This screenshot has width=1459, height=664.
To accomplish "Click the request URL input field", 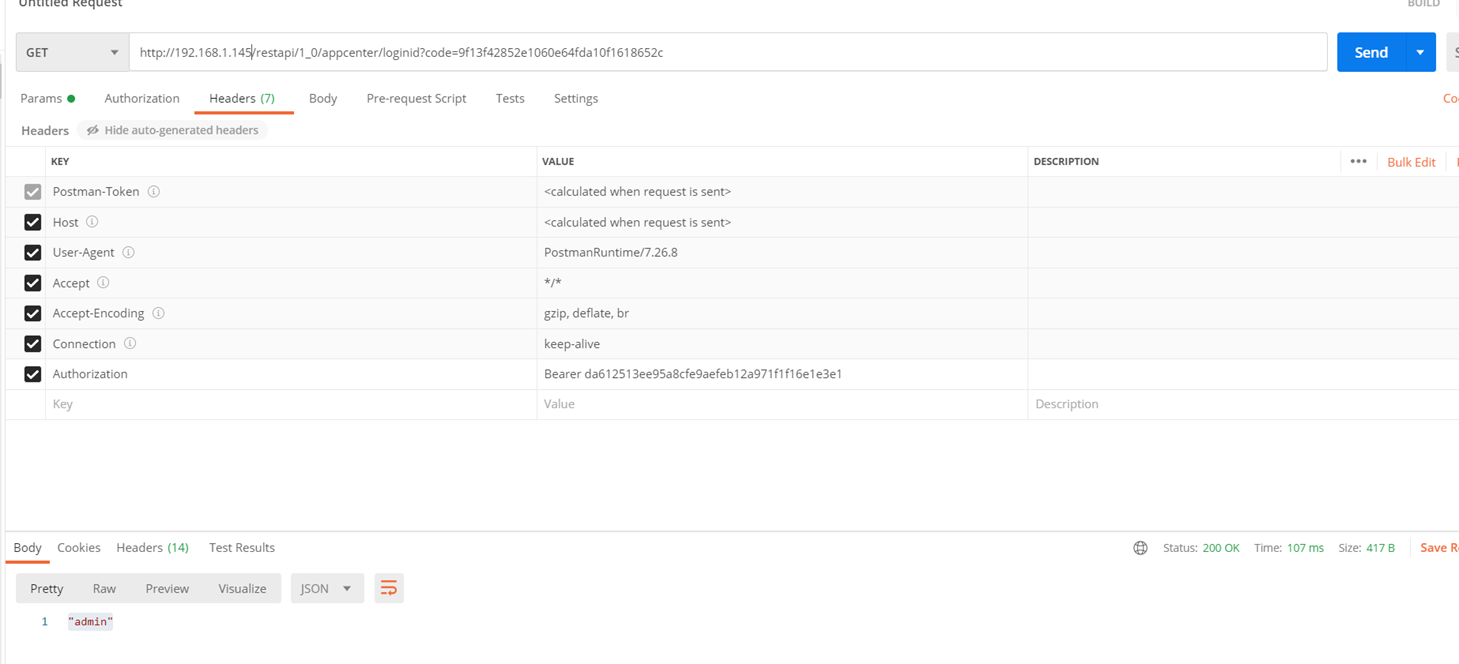I will click(728, 53).
